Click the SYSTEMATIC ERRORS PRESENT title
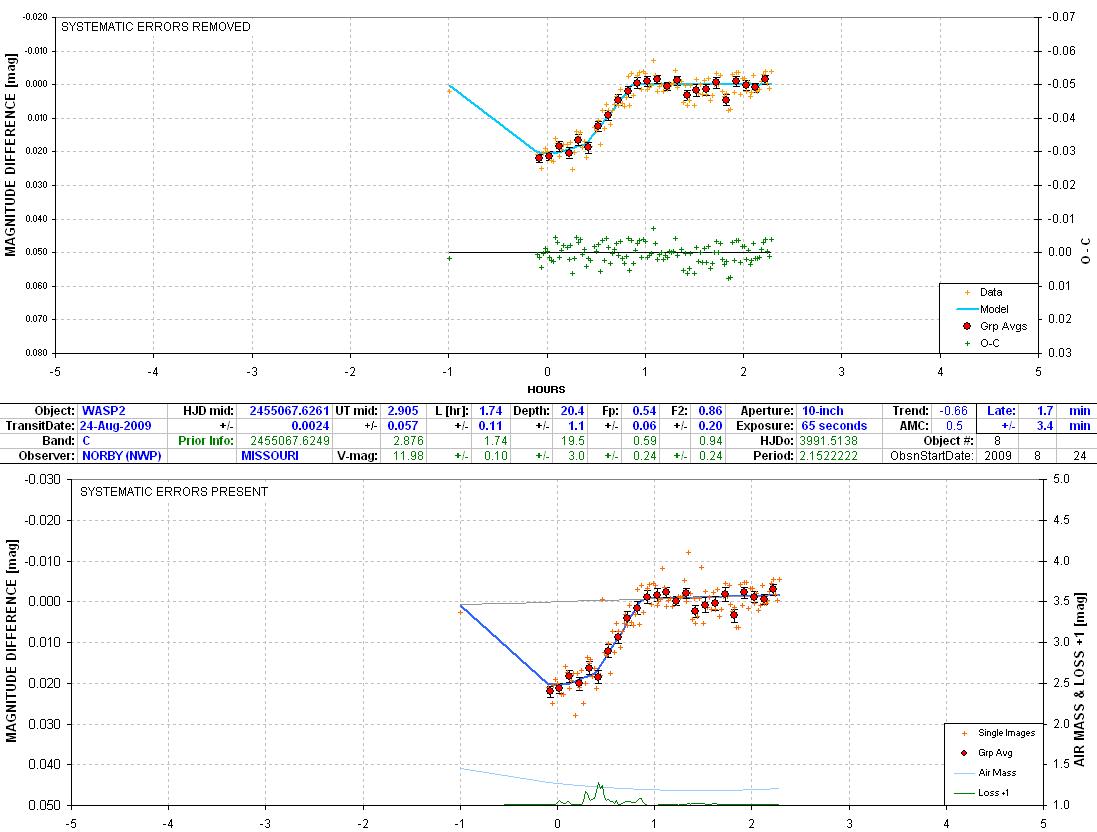This screenshot has height=832, width=1097. pyautogui.click(x=174, y=492)
